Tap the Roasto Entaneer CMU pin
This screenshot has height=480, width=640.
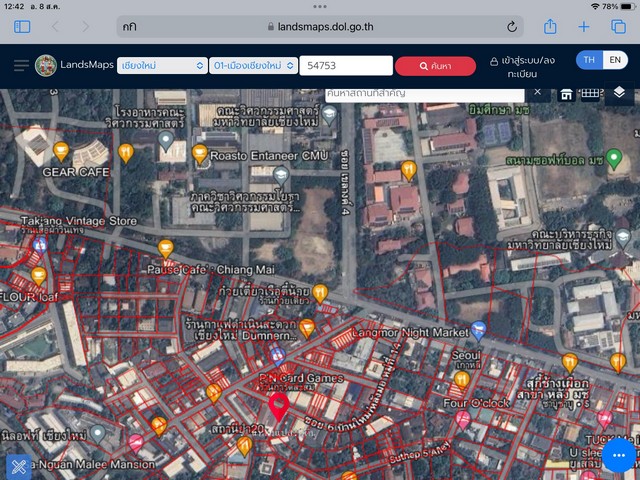pos(200,154)
